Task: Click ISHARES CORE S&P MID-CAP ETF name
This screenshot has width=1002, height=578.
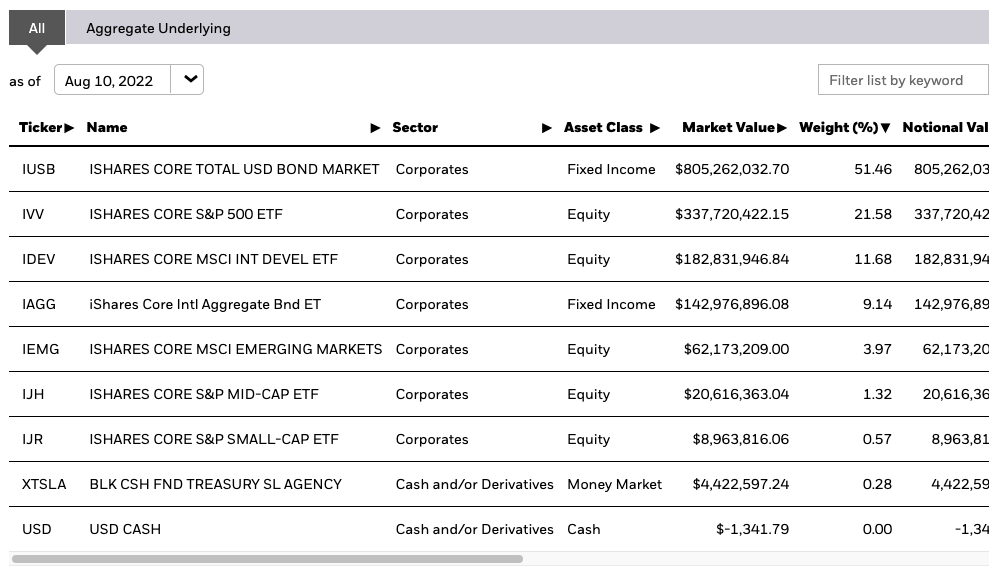Action: click(x=204, y=394)
